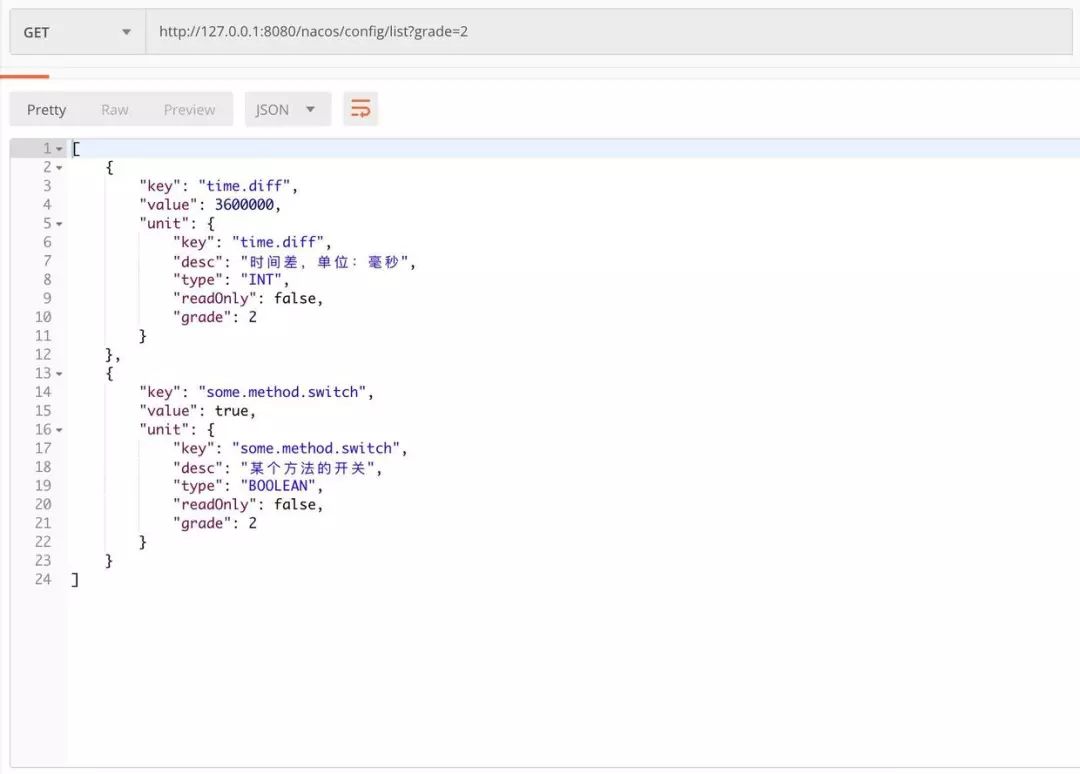The width and height of the screenshot is (1080, 774).
Task: Click the desc text 时间差，单位：毫秒
Action: 324,262
